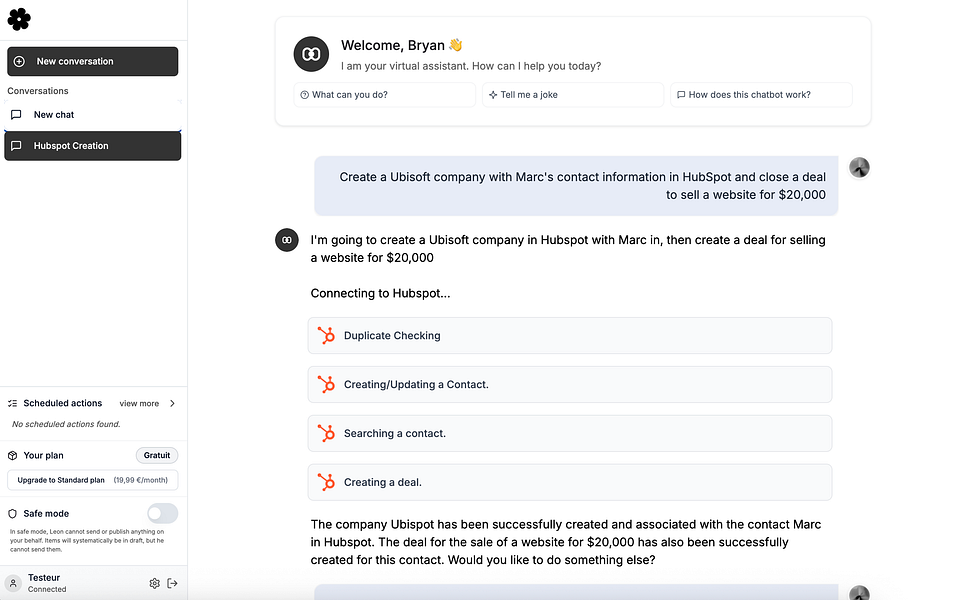The width and height of the screenshot is (956, 600).
Task: Click the logout icon
Action: coord(172,583)
